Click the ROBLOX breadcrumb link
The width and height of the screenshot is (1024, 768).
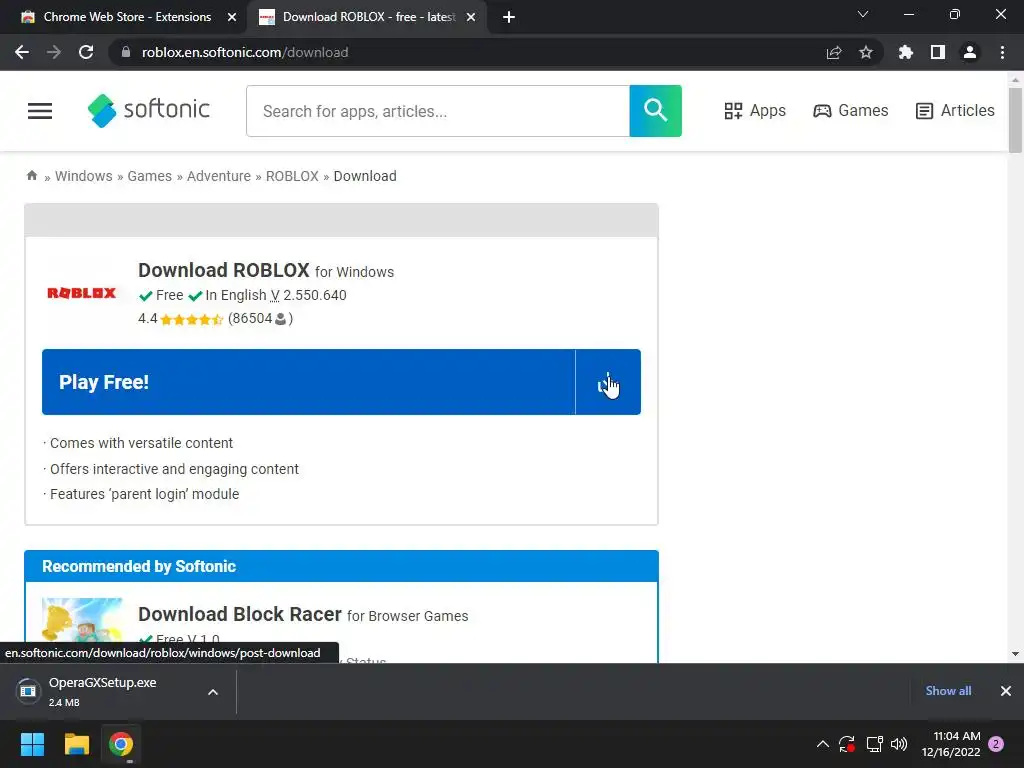click(292, 176)
